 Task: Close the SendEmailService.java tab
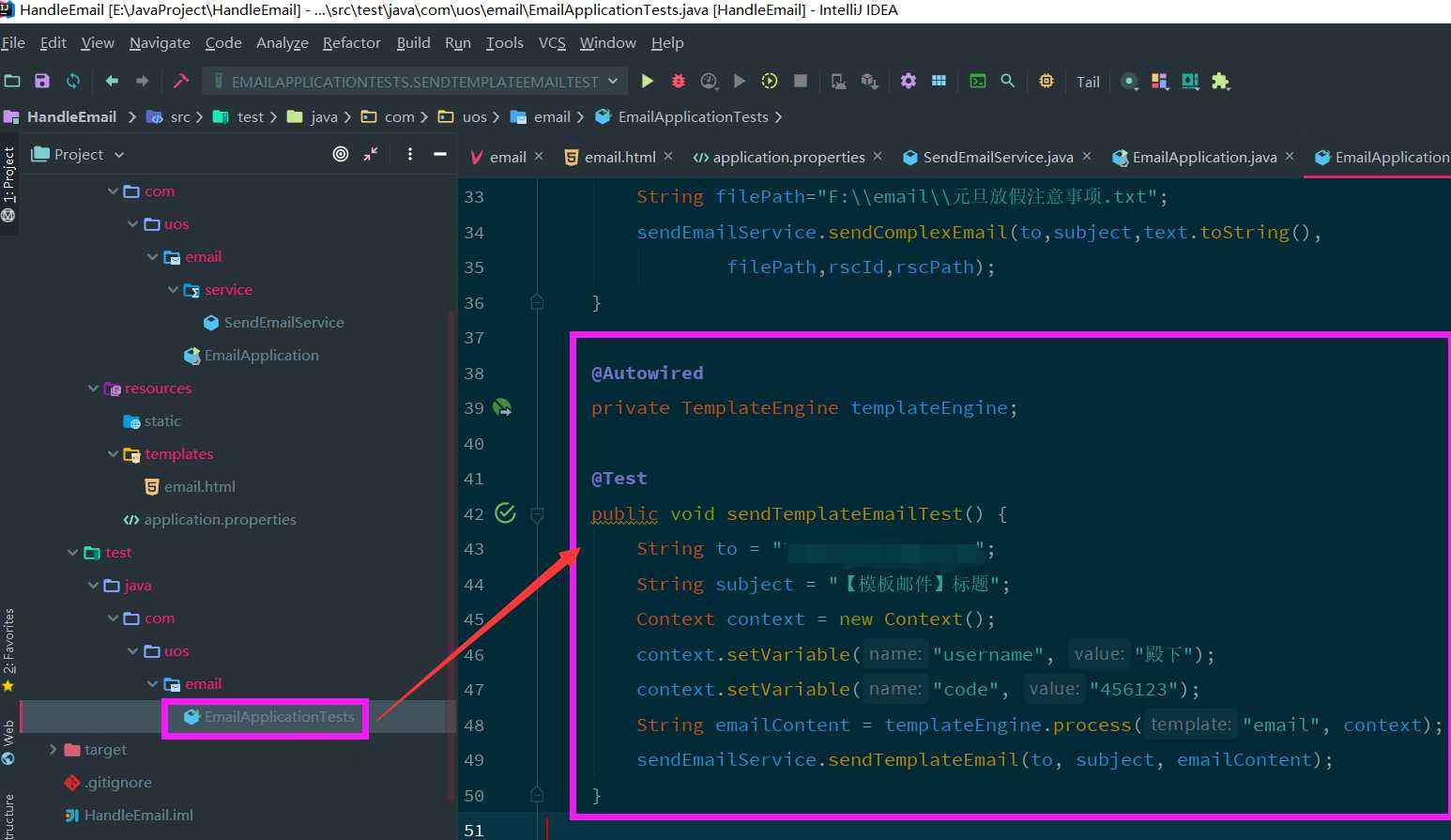(x=1087, y=156)
